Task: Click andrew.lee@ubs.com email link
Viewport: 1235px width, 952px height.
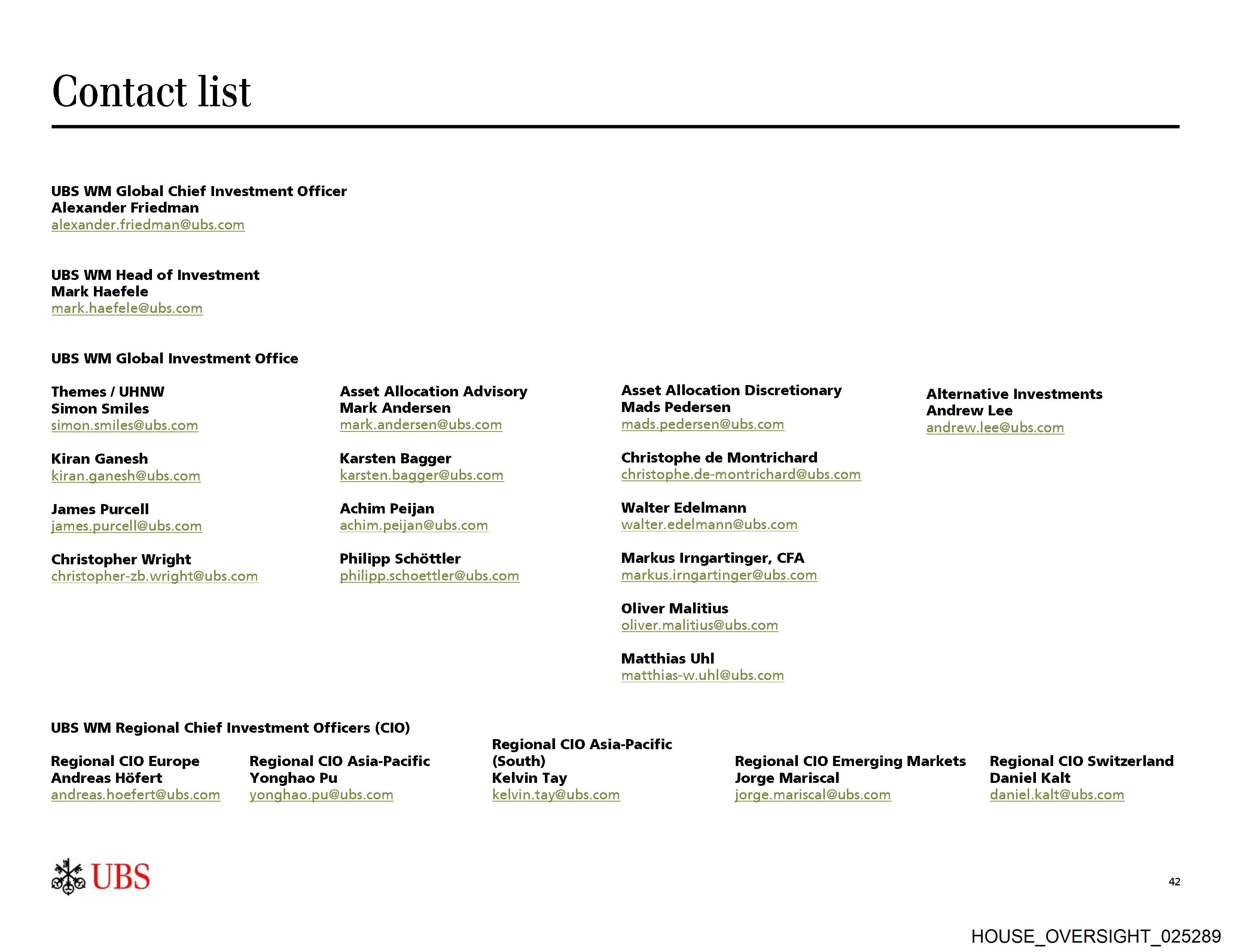Action: pos(995,428)
